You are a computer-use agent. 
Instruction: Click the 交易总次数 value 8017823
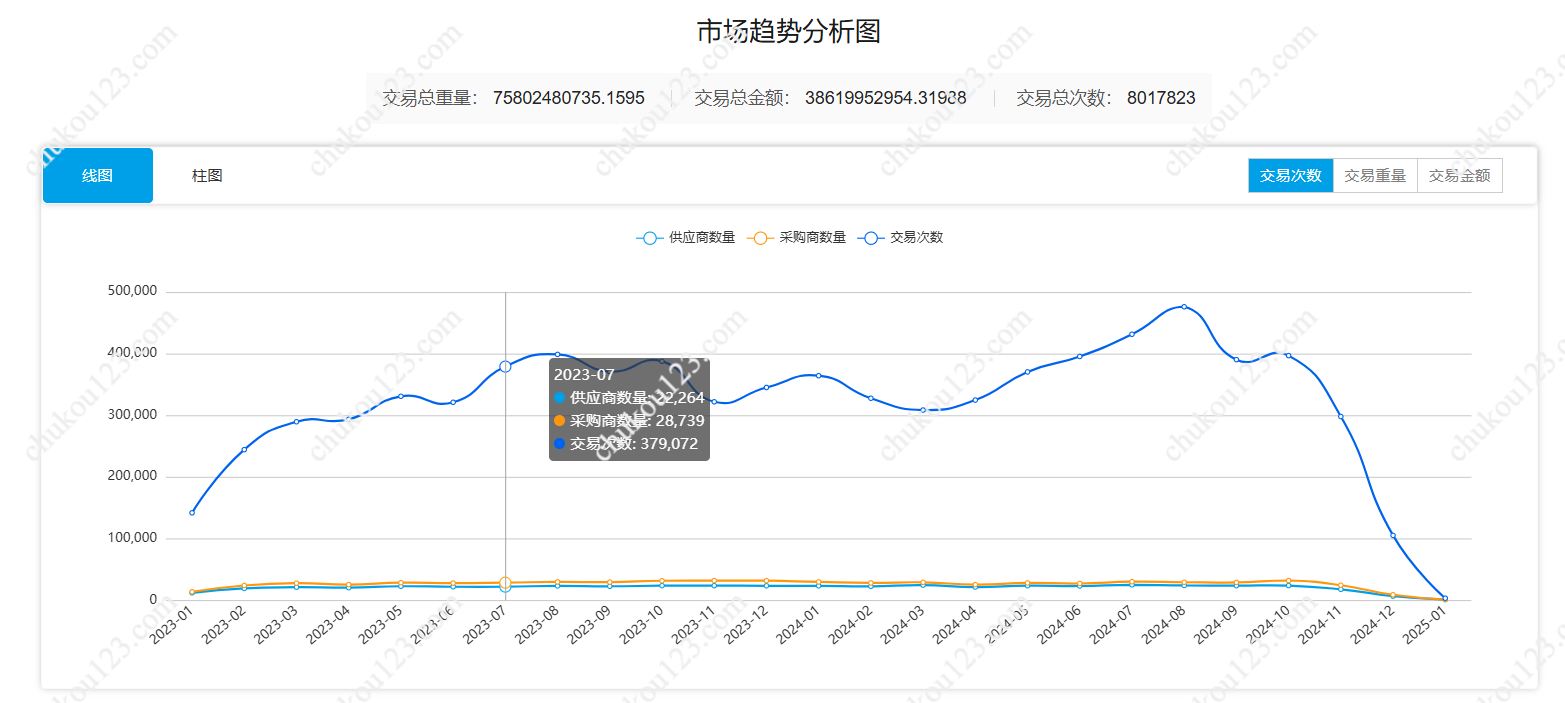pyautogui.click(x=1161, y=98)
